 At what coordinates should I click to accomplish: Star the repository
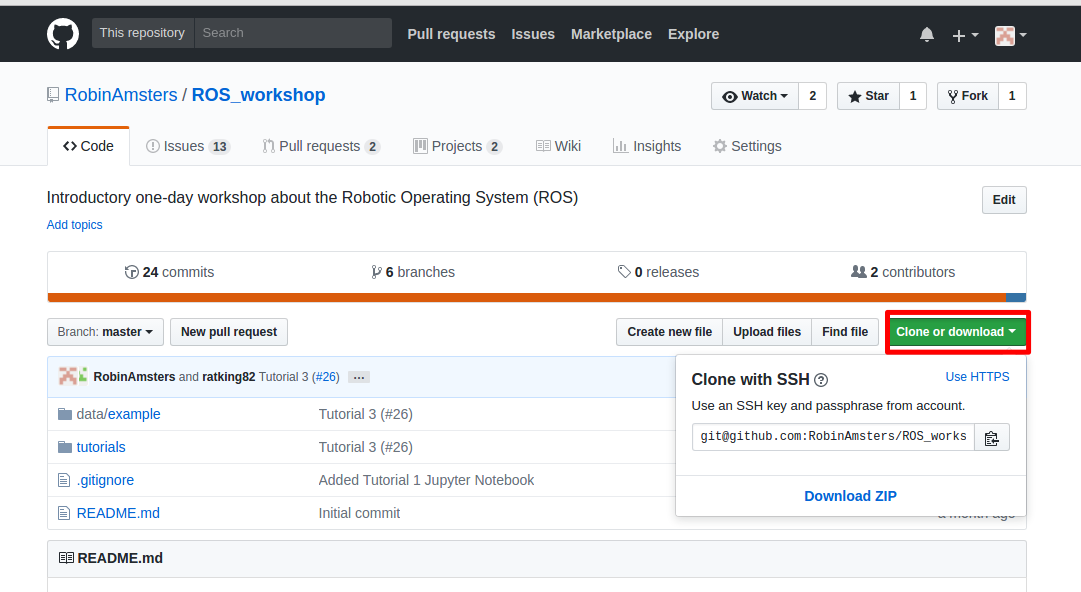[868, 96]
